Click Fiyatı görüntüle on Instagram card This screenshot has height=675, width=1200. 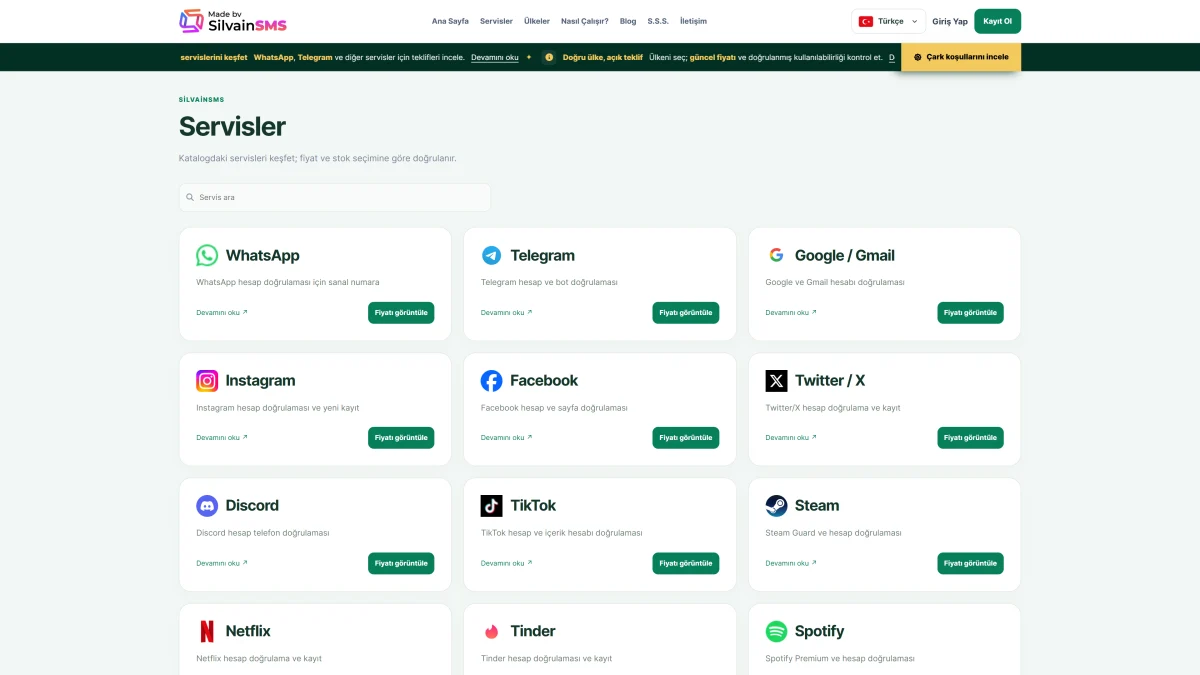click(401, 437)
